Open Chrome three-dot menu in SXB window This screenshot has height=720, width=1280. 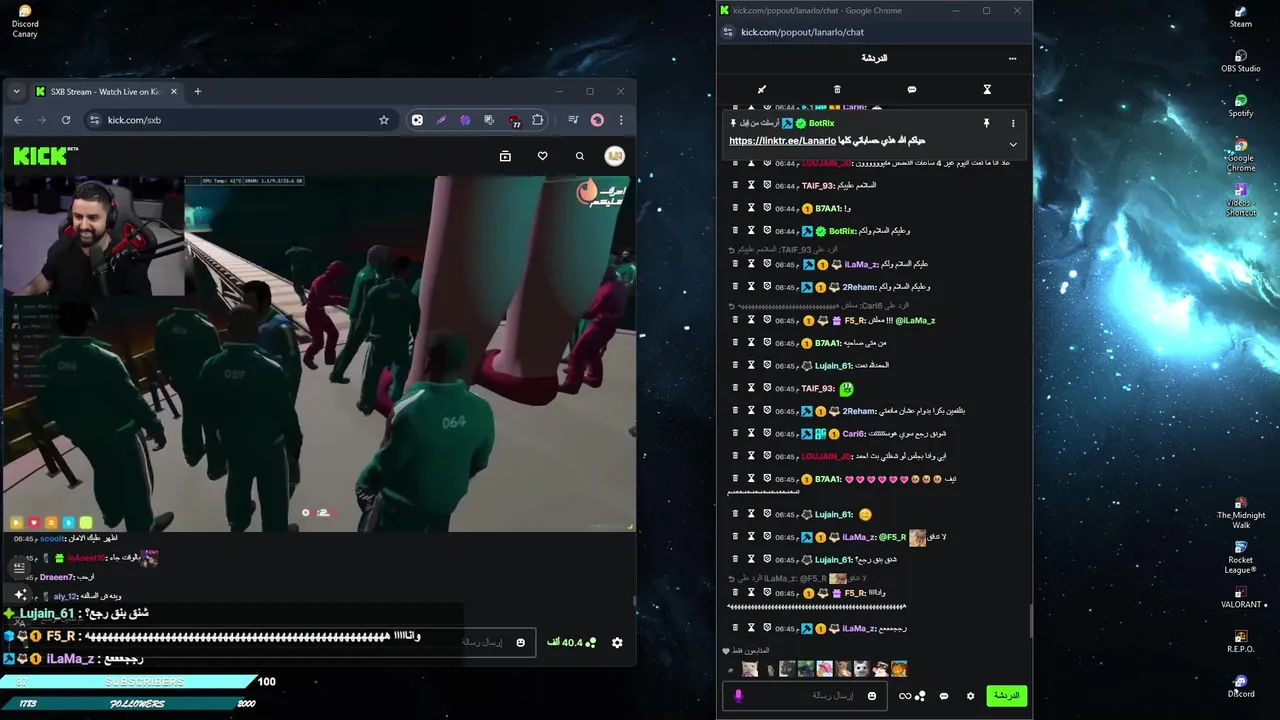[x=621, y=120]
